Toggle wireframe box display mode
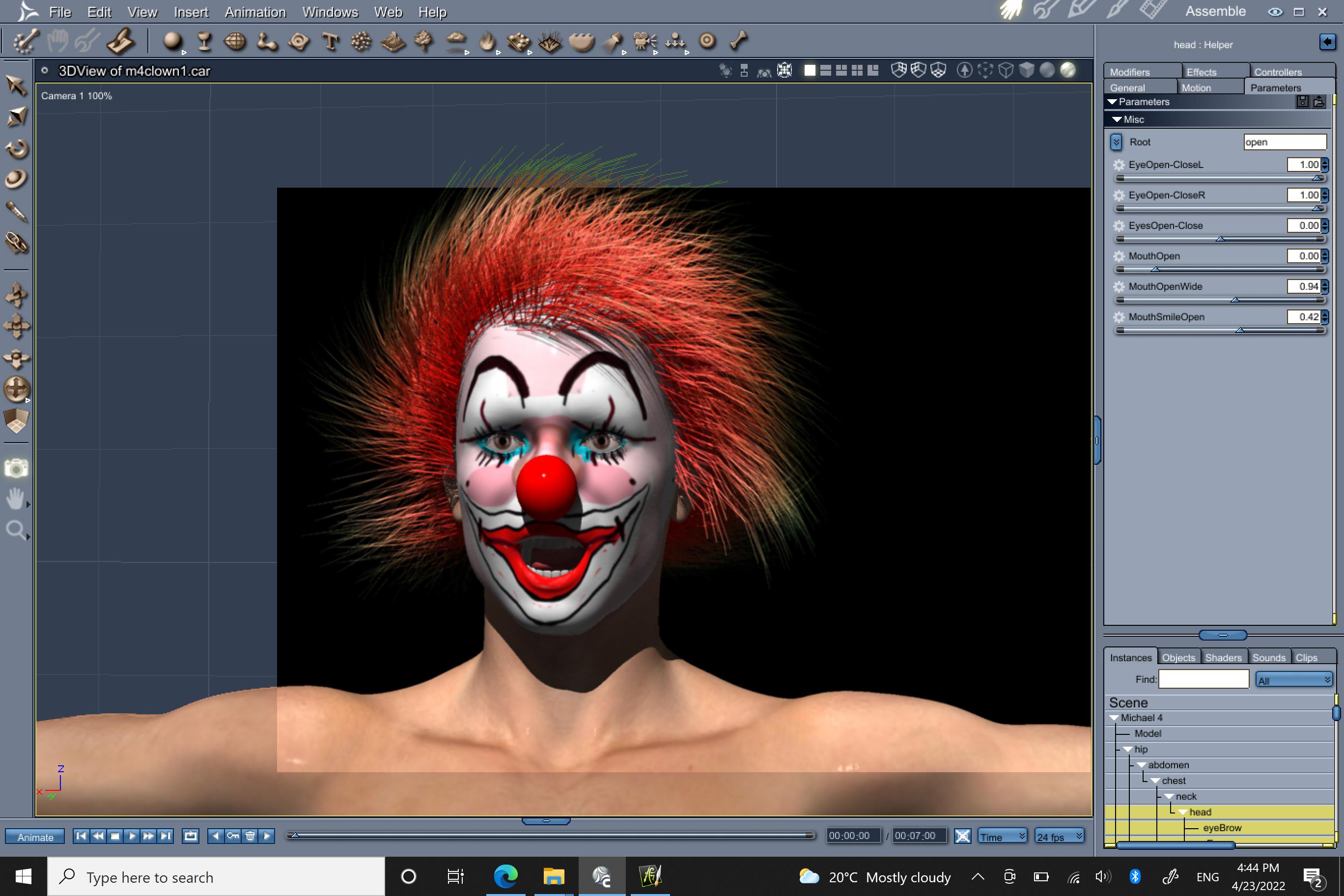This screenshot has height=896, width=1344. point(1006,70)
